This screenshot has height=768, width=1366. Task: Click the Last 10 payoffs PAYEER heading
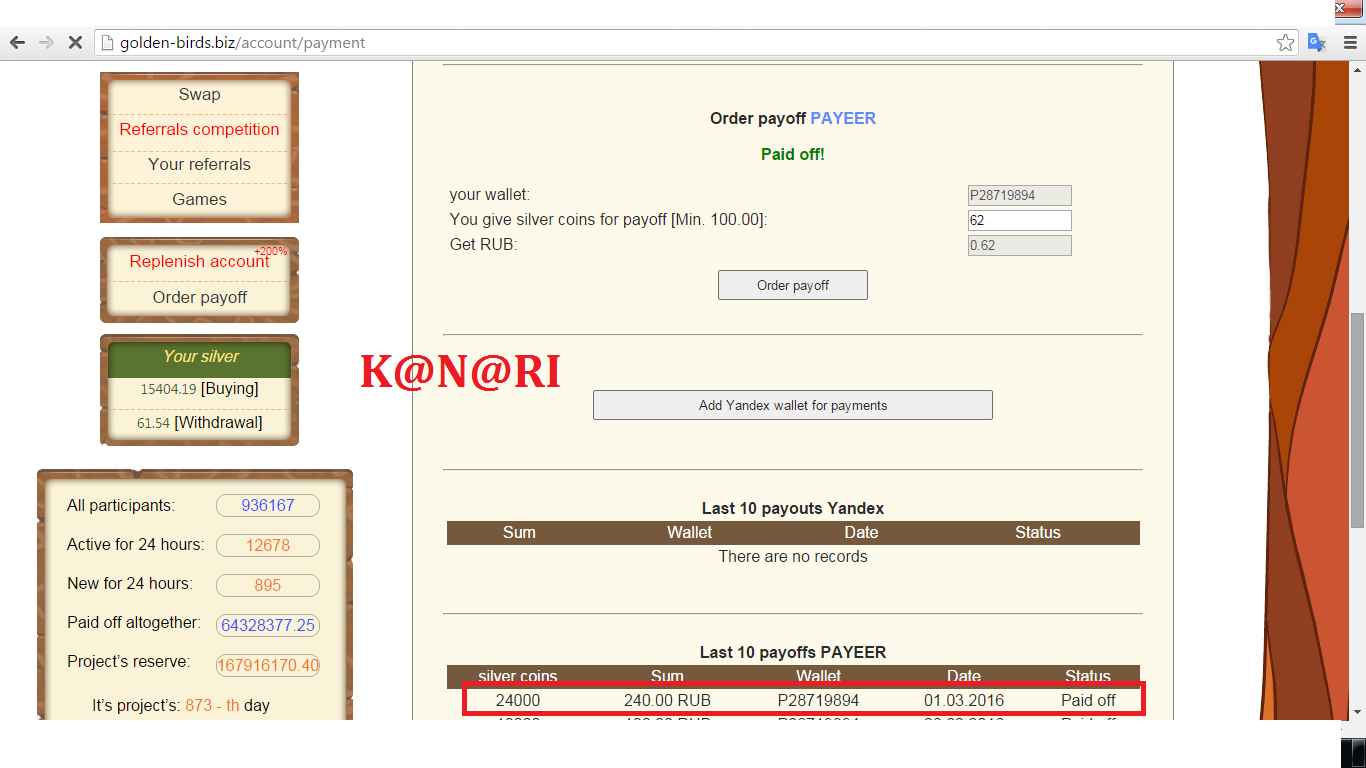(793, 652)
